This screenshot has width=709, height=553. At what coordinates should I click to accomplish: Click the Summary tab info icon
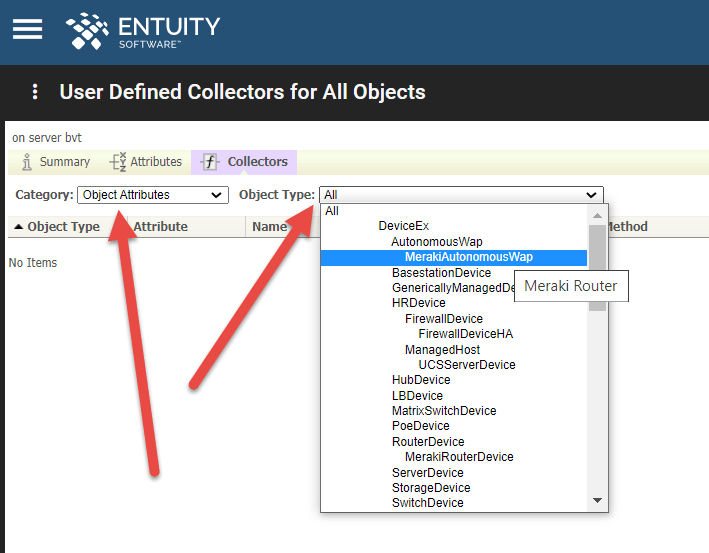click(x=27, y=162)
